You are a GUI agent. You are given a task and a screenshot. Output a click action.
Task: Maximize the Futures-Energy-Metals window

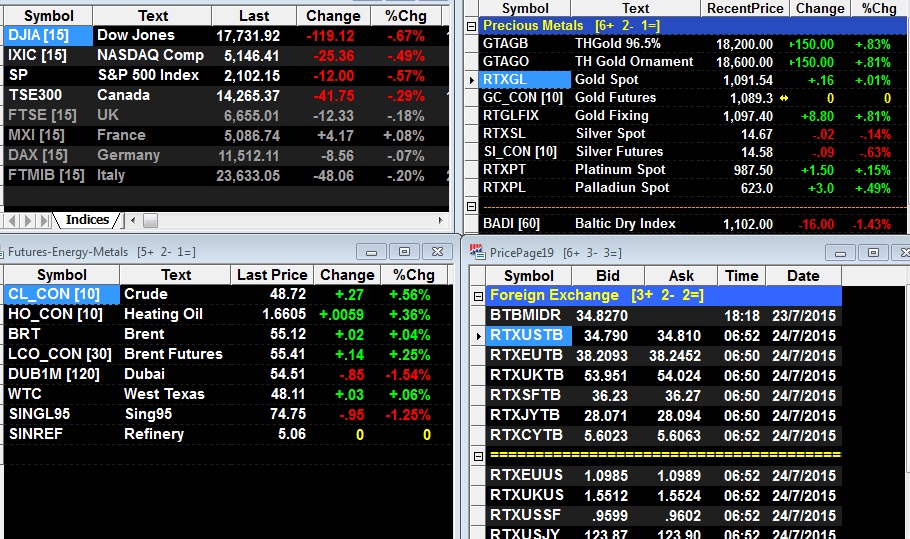pyautogui.click(x=405, y=252)
